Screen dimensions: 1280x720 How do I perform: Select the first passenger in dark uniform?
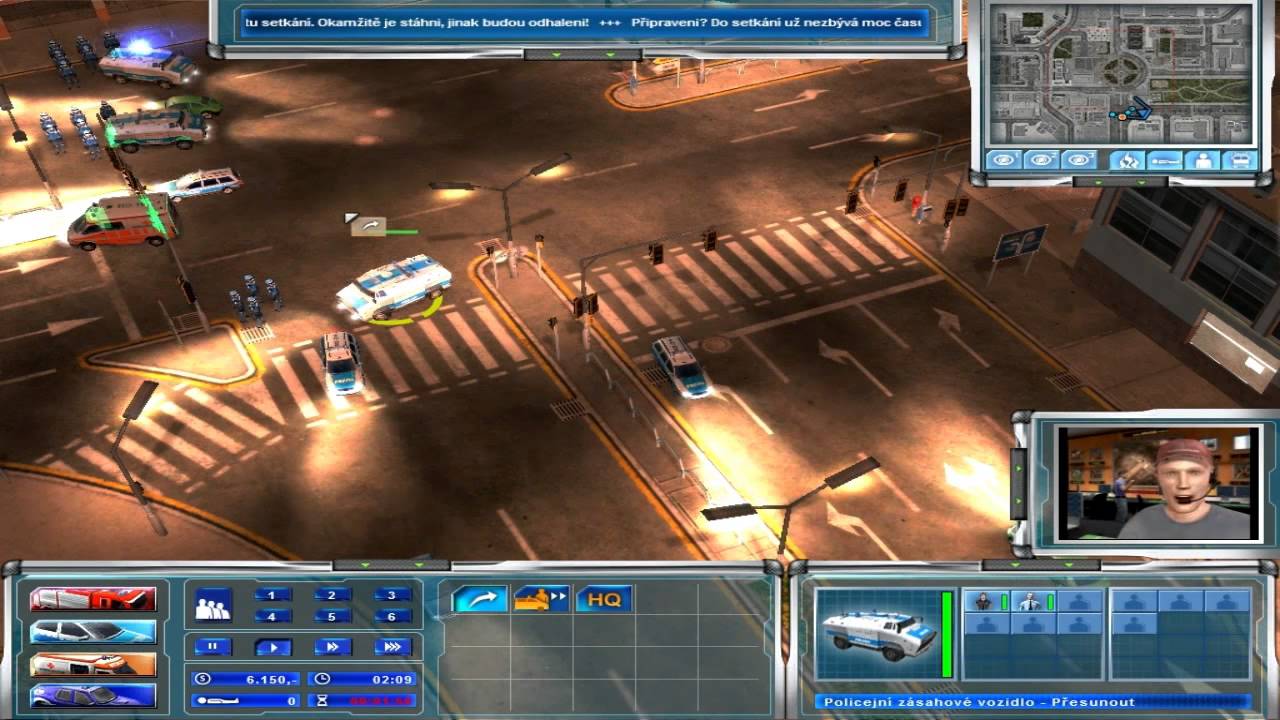point(985,601)
